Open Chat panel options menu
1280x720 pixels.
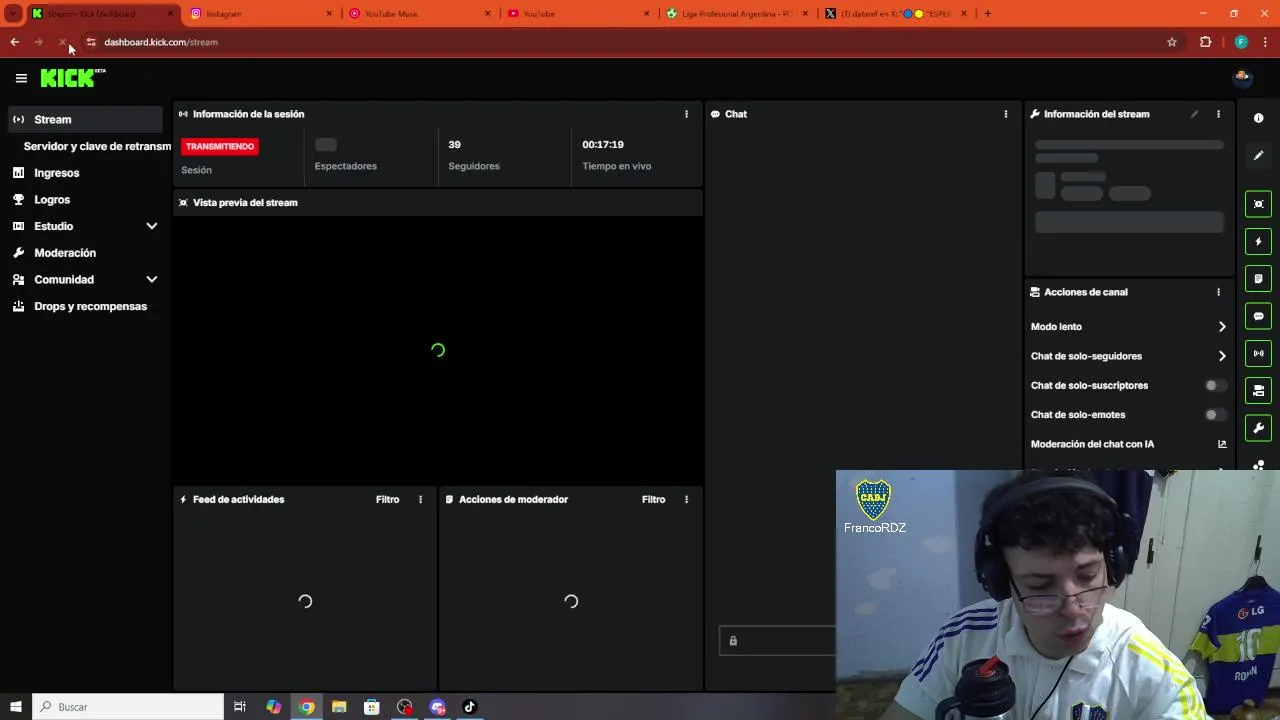pos(1005,114)
